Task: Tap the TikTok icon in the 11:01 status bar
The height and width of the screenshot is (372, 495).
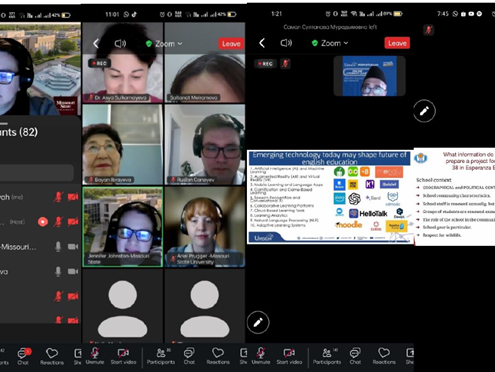Action: click(x=134, y=14)
